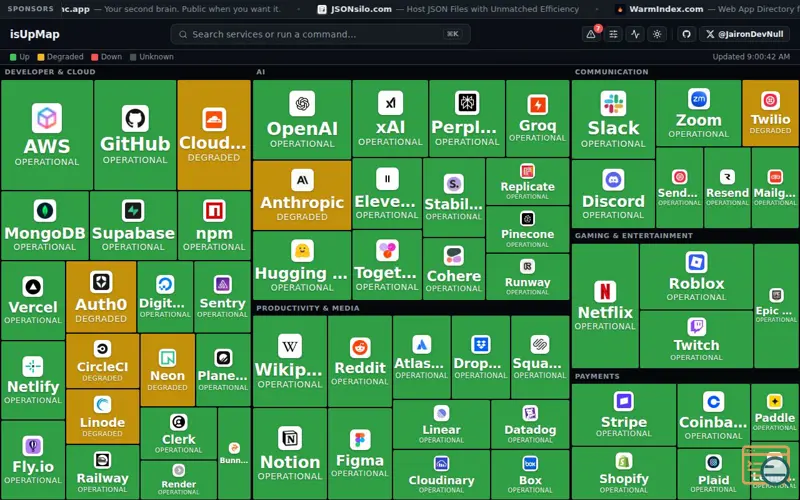Click the Anthropic logo icon

[x=302, y=180]
